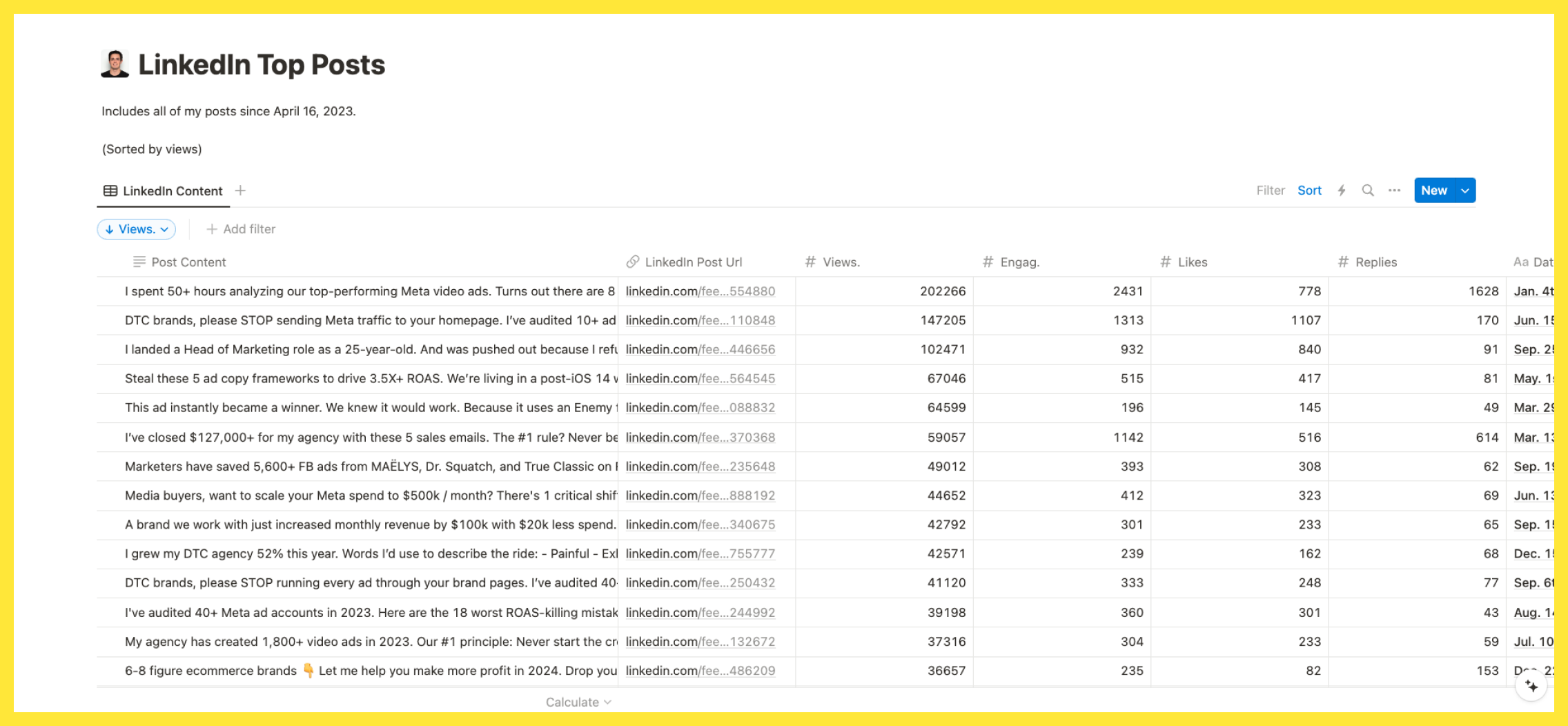Select the post 'Media buyers, want to scale your Meta'
The height and width of the screenshot is (726, 1568).
(370, 496)
